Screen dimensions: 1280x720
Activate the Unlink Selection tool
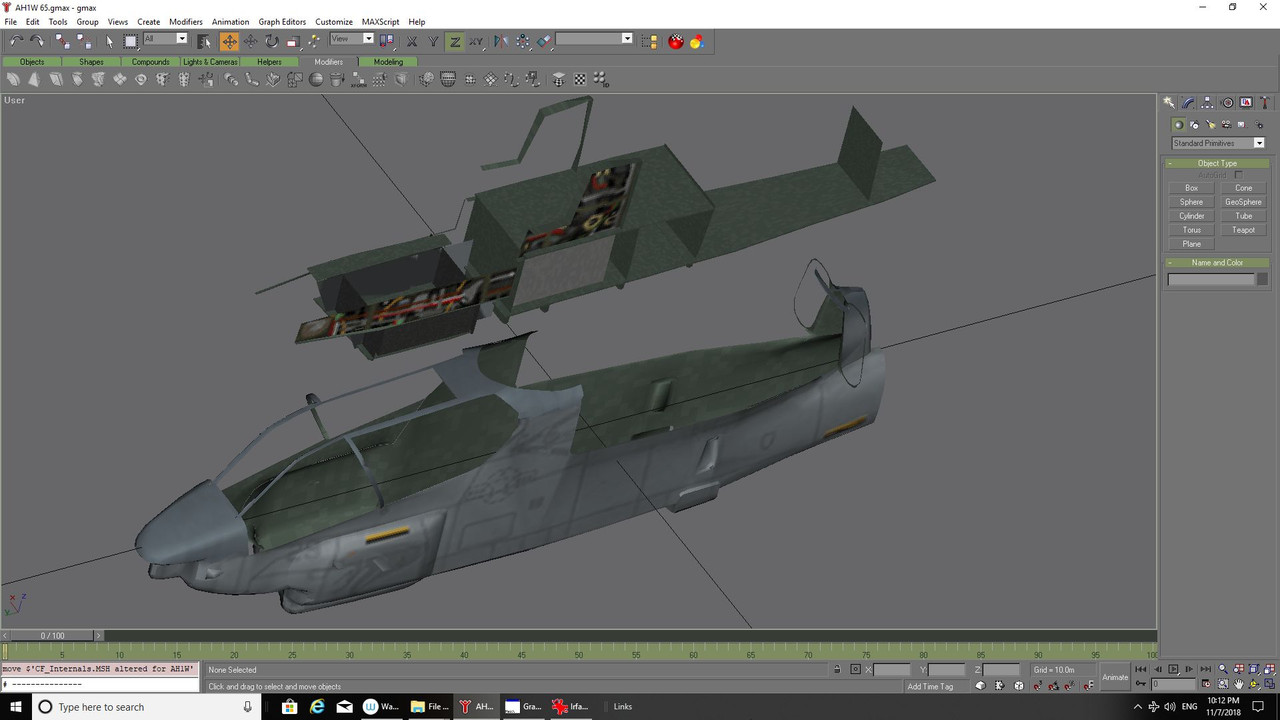coord(84,41)
